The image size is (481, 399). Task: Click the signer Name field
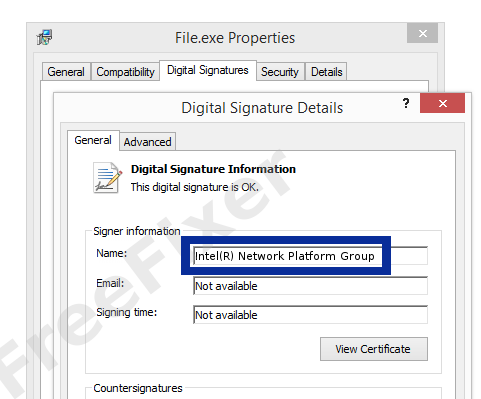pyautogui.click(x=310, y=256)
